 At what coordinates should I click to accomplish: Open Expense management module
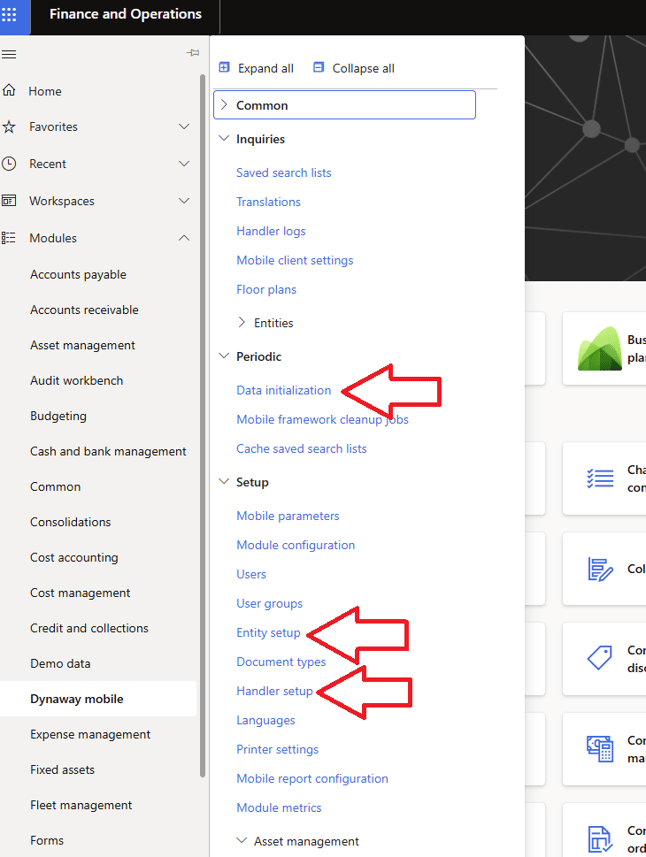[x=90, y=735]
